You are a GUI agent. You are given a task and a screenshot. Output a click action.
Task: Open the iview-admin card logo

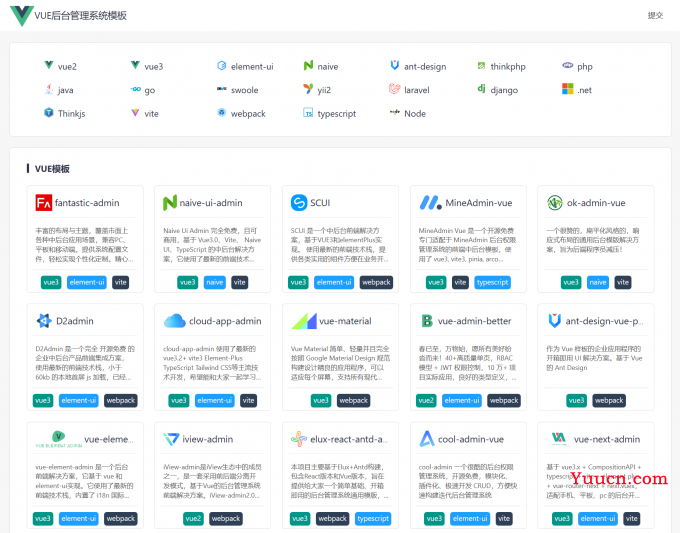tap(171, 439)
